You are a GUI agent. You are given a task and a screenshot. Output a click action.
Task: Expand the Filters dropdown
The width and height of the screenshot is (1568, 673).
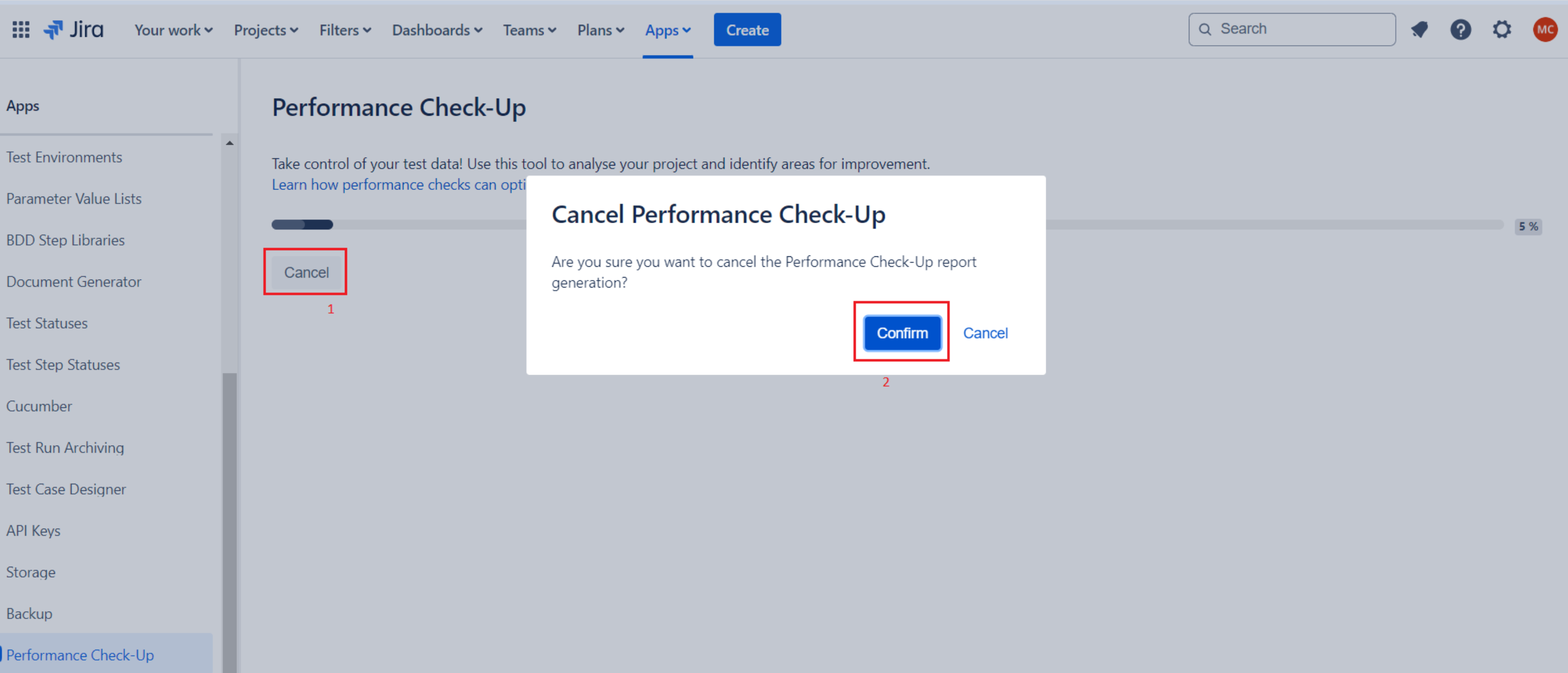[x=345, y=30]
